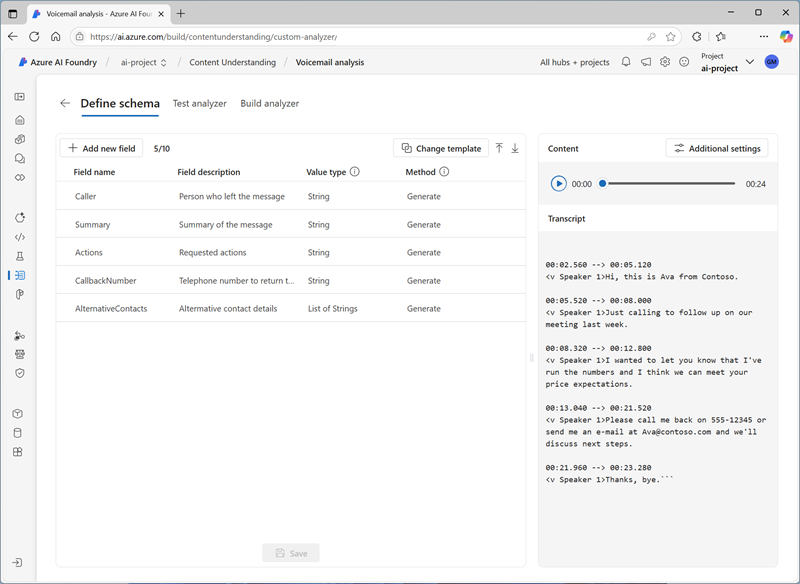This screenshot has width=800, height=584.
Task: Open the data cylinder sidebar icon
Action: [18, 433]
